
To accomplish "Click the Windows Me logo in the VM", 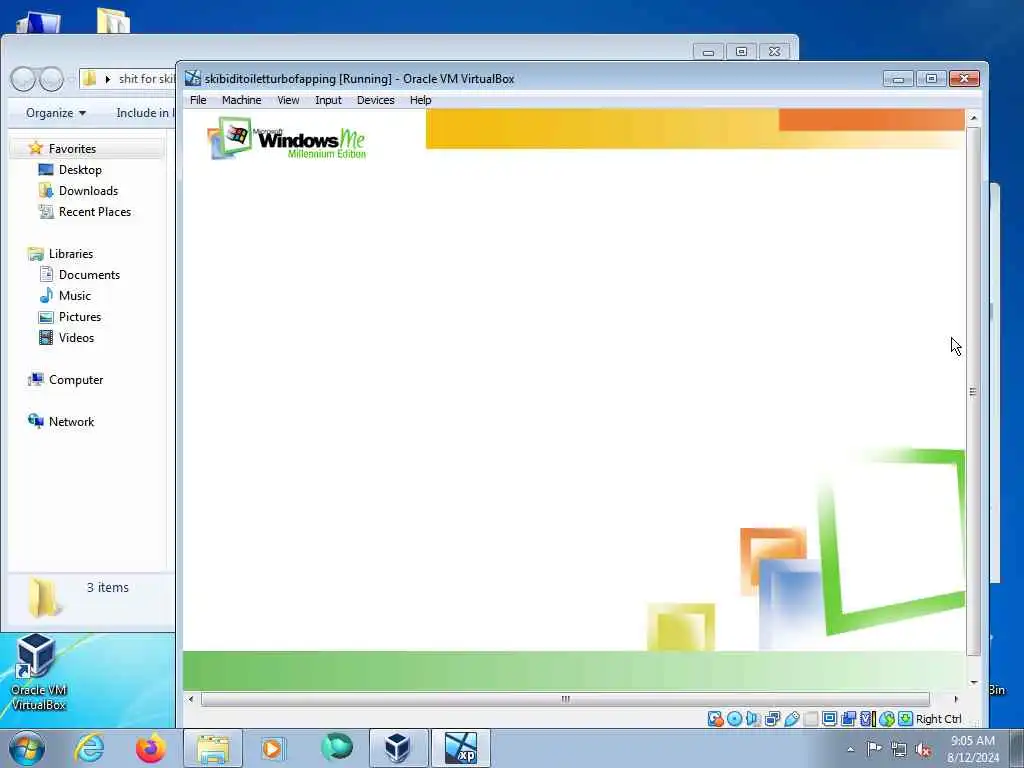I will coord(286,138).
